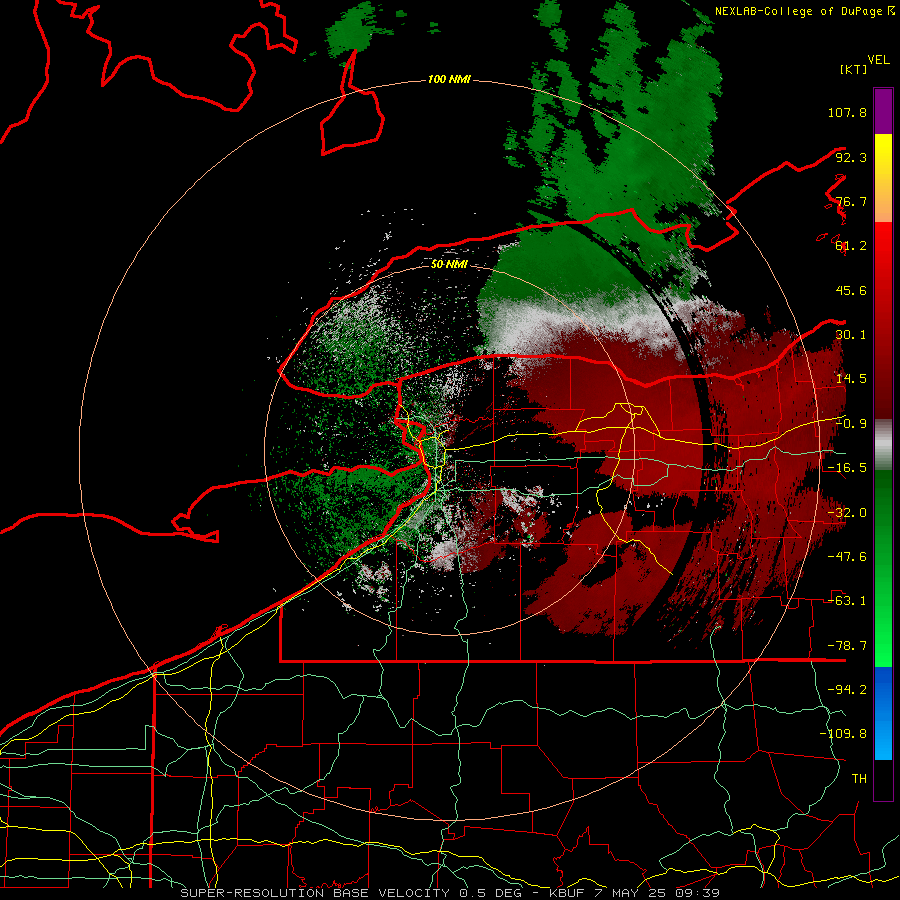The width and height of the screenshot is (900, 900).
Task: Click the 61.2 velocity scale value
Action: tap(851, 246)
